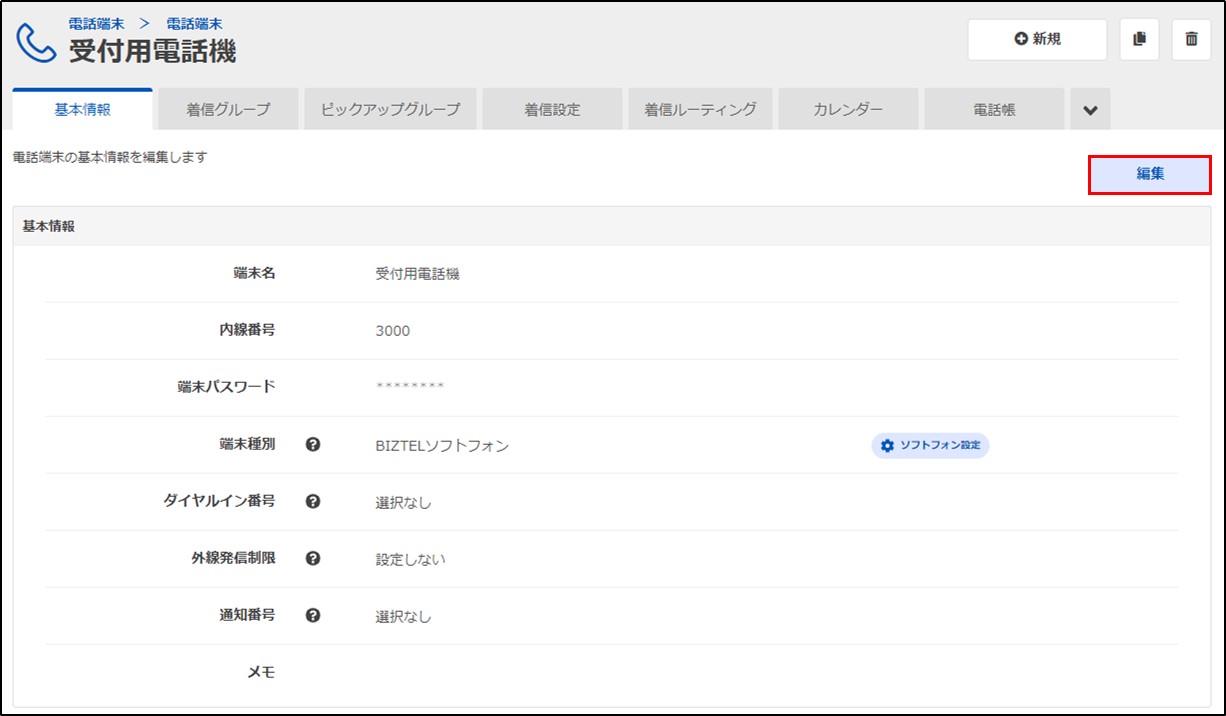Screen dimensions: 1226x716
Task: Click the 新規 create button
Action: pyautogui.click(x=1037, y=40)
